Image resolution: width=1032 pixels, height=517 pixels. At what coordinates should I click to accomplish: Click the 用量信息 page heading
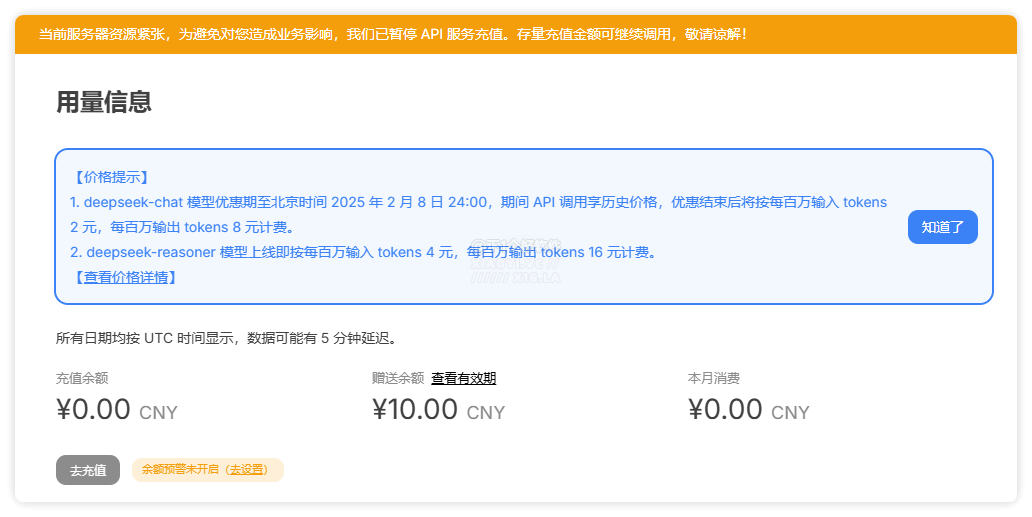104,101
